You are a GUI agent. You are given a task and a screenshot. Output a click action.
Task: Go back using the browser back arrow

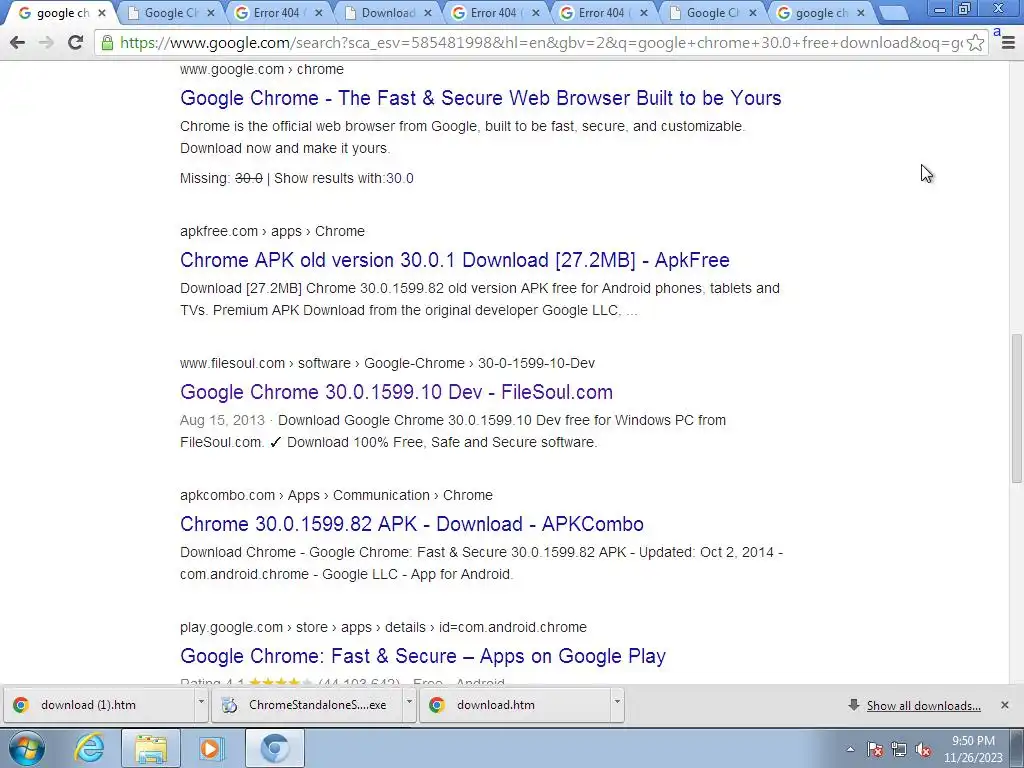click(18, 43)
